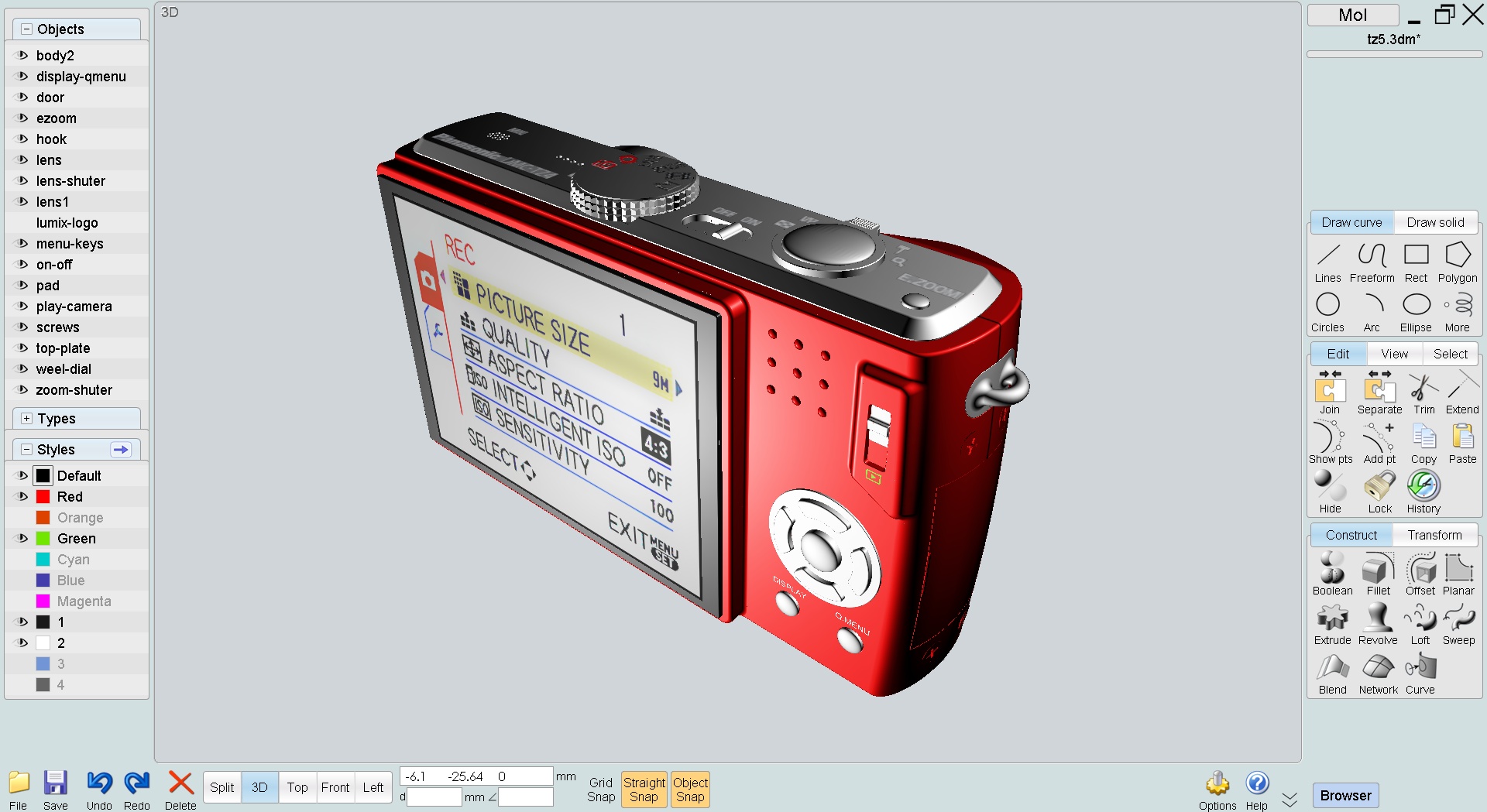Use the Separate tool
Screen dimensions: 1487x812
1379,392
